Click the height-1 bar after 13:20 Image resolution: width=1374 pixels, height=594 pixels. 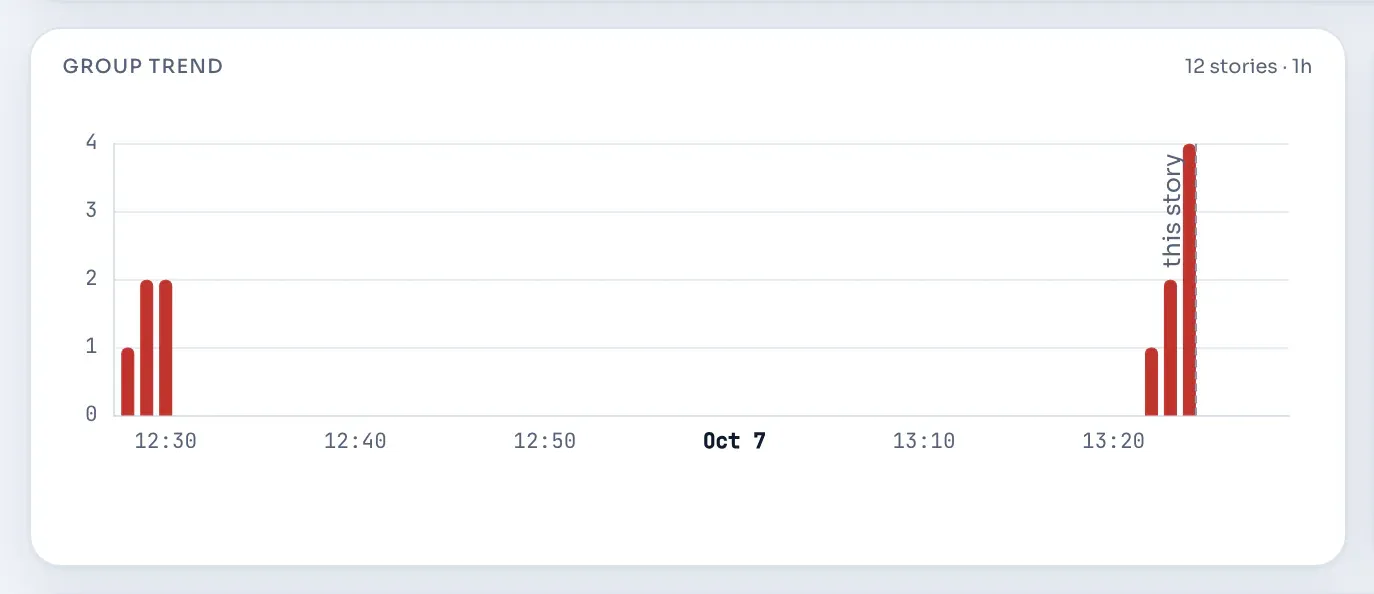[x=1151, y=382]
